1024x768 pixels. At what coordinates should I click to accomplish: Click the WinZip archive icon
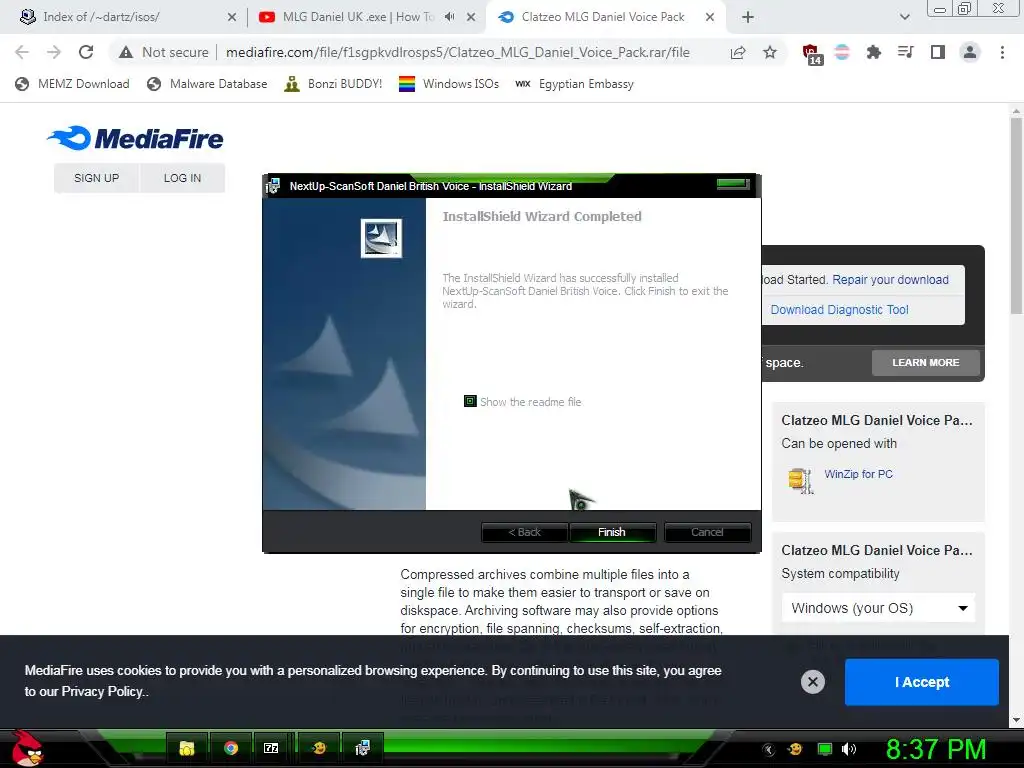click(x=801, y=481)
